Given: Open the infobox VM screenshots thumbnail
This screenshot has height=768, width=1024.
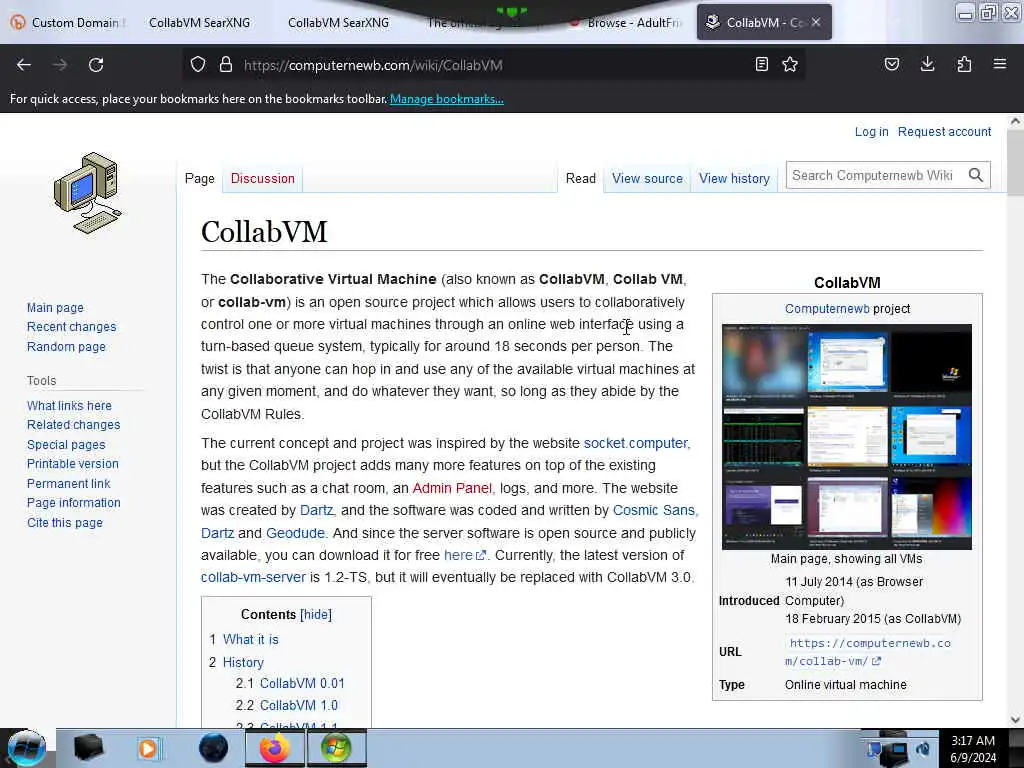Looking at the screenshot, I should click(846, 436).
